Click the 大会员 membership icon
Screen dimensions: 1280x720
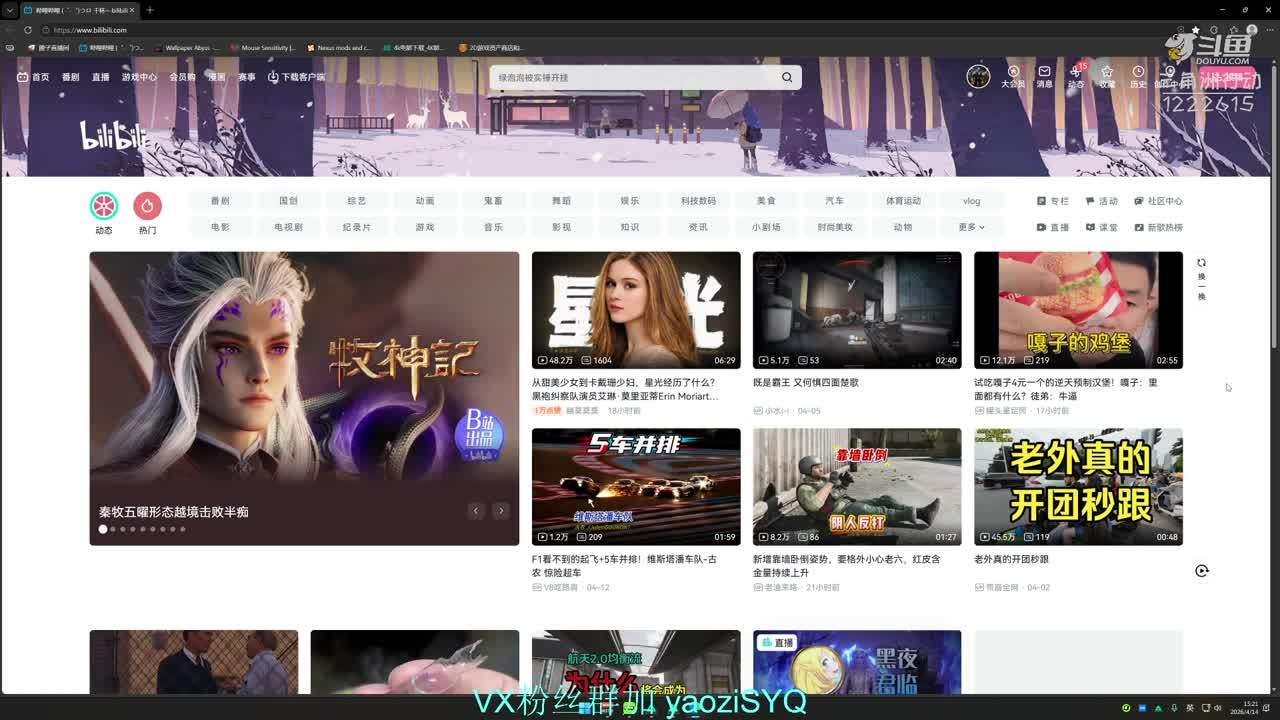[1013, 73]
